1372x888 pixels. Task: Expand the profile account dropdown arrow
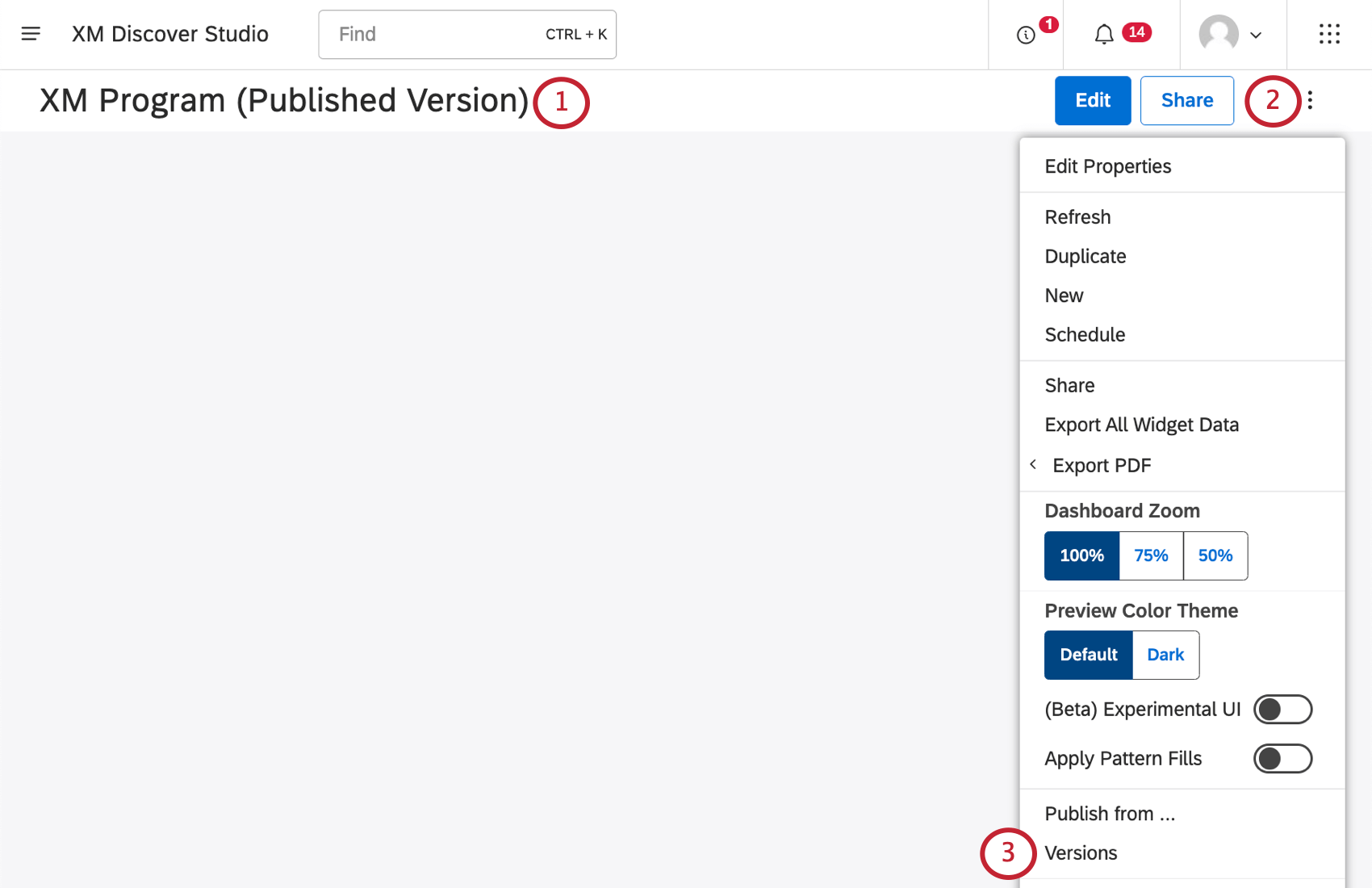(1257, 36)
